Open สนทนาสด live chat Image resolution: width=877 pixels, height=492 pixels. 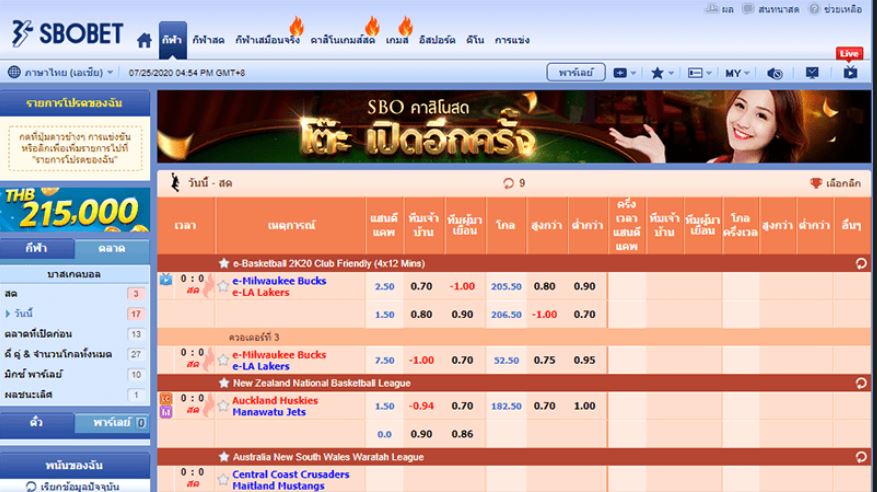(x=771, y=9)
